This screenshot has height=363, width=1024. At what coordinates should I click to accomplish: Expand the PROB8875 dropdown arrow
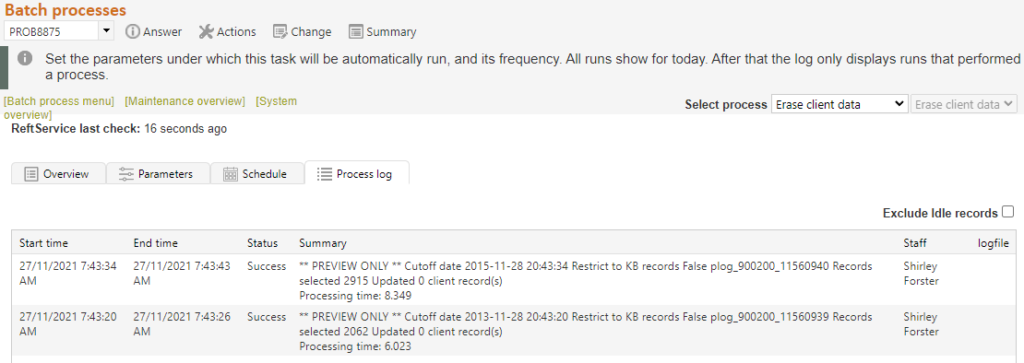(106, 31)
